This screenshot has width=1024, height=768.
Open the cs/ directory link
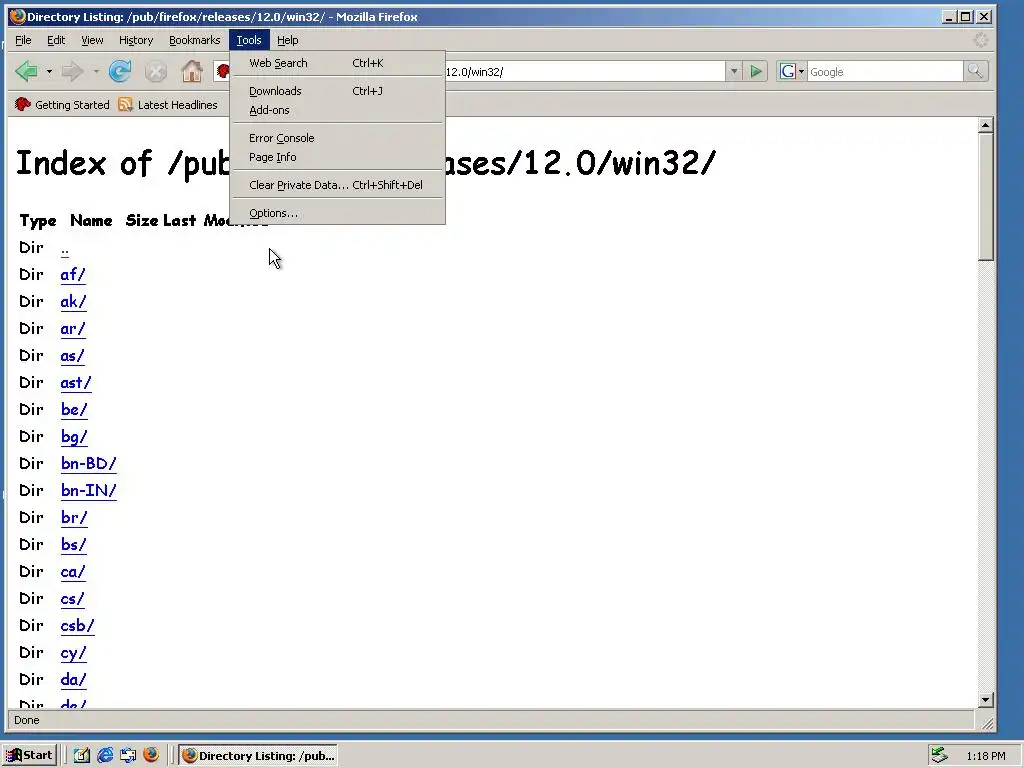coord(72,599)
